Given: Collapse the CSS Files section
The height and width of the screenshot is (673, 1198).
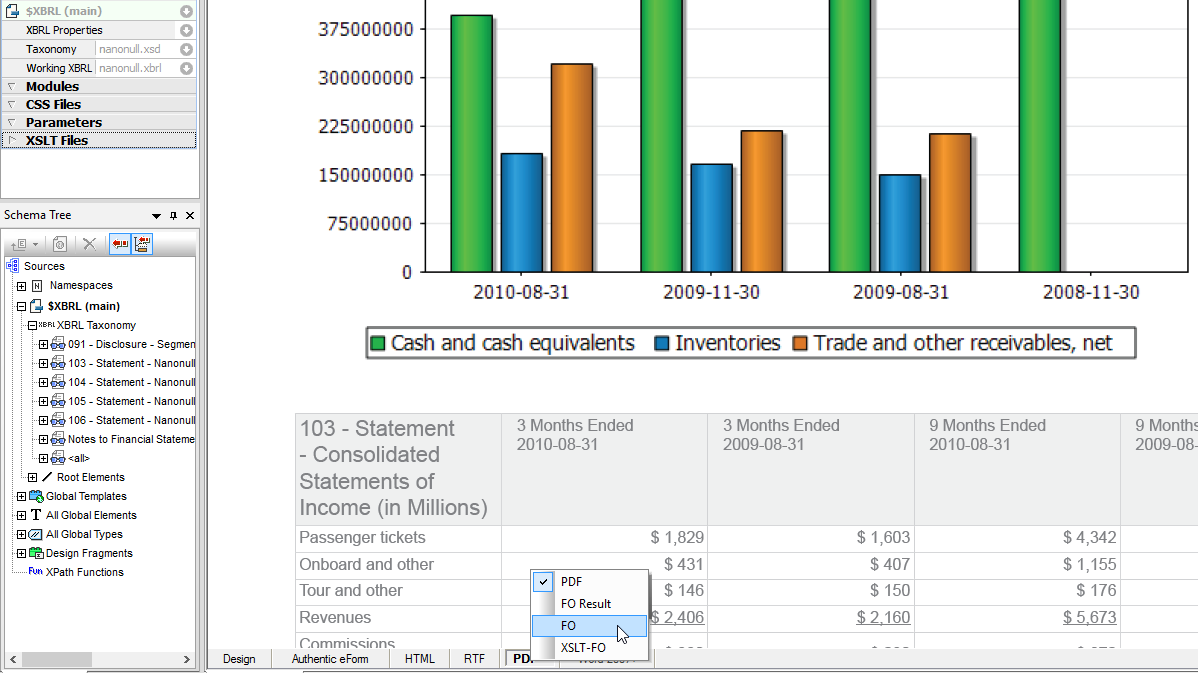Looking at the screenshot, I should pyautogui.click(x=11, y=104).
